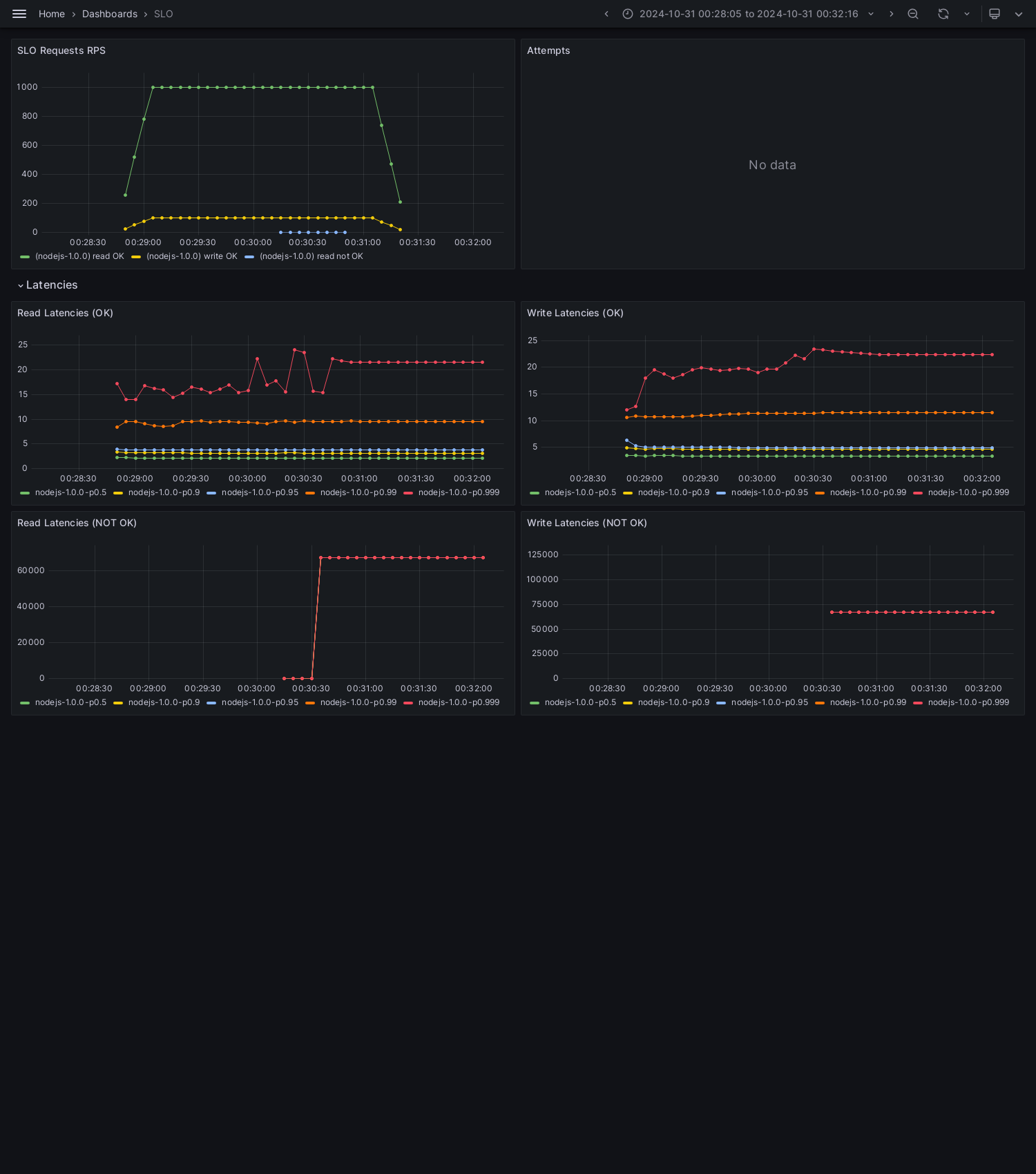1036x1174 pixels.
Task: Toggle p0.5 series in Write Latencies (NOT OK)
Action: [x=580, y=702]
